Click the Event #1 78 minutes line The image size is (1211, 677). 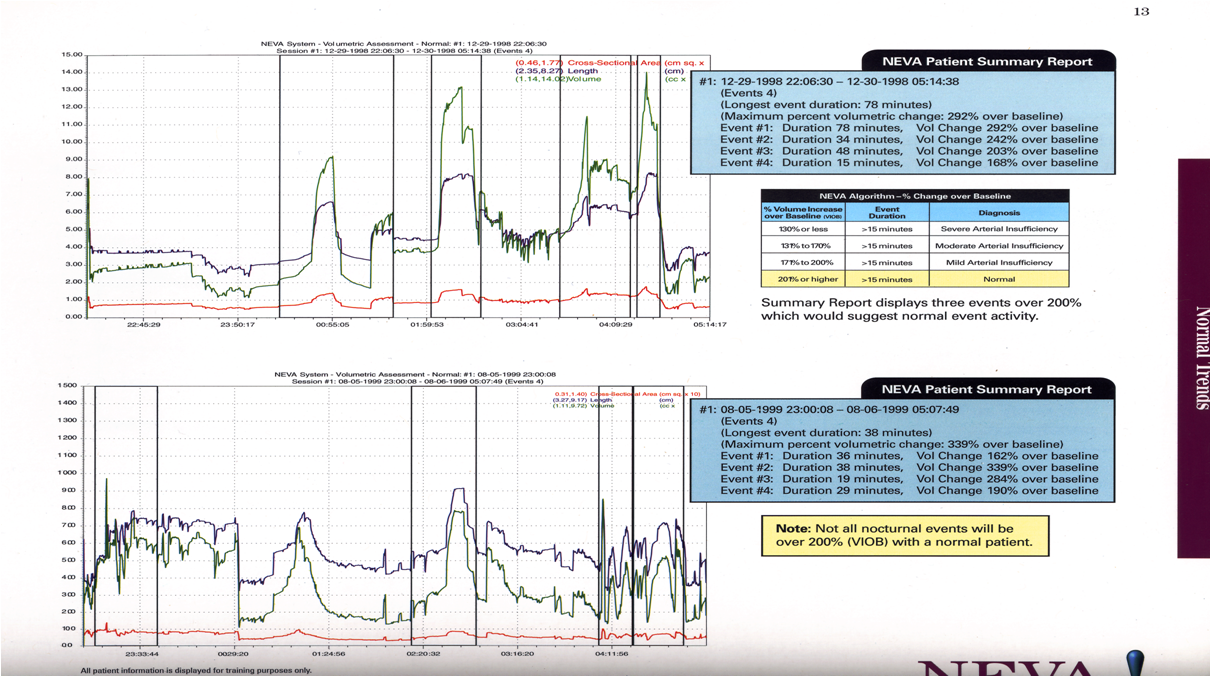pos(908,128)
